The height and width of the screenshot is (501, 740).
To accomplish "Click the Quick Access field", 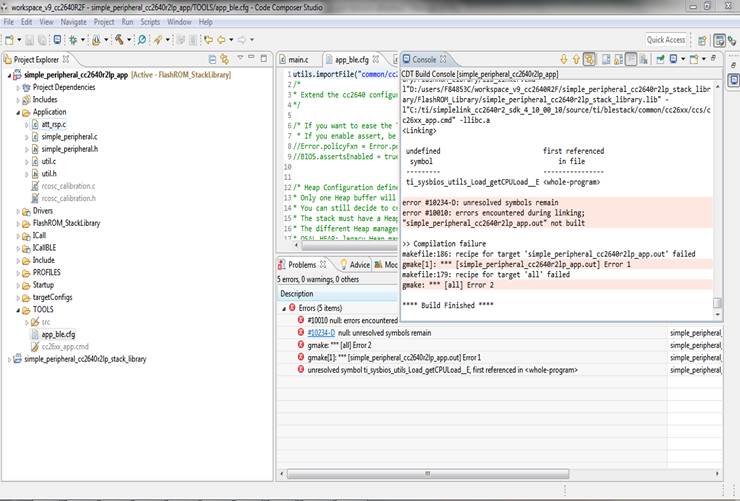I will click(x=666, y=40).
